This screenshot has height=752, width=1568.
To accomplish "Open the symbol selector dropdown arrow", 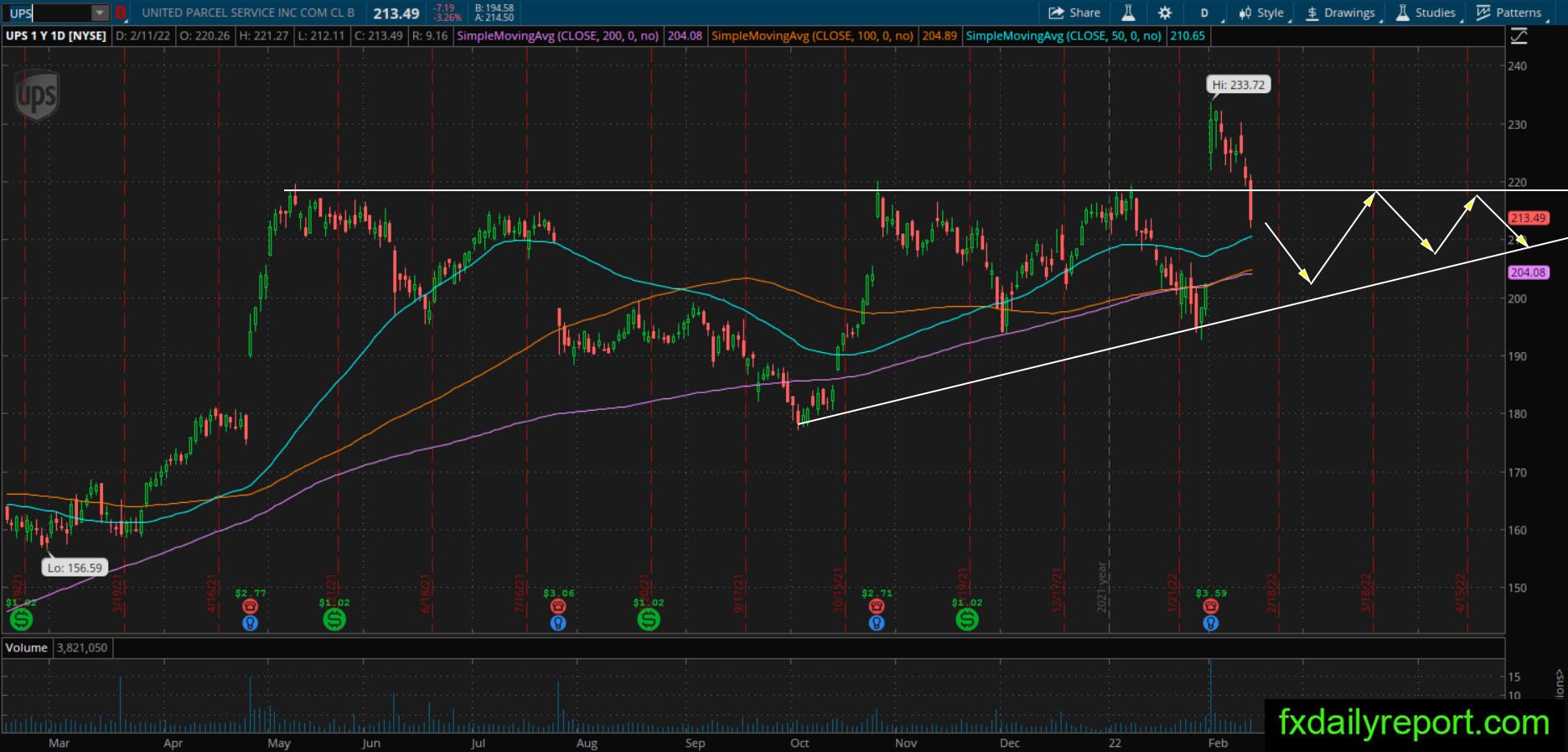I will pos(100,13).
